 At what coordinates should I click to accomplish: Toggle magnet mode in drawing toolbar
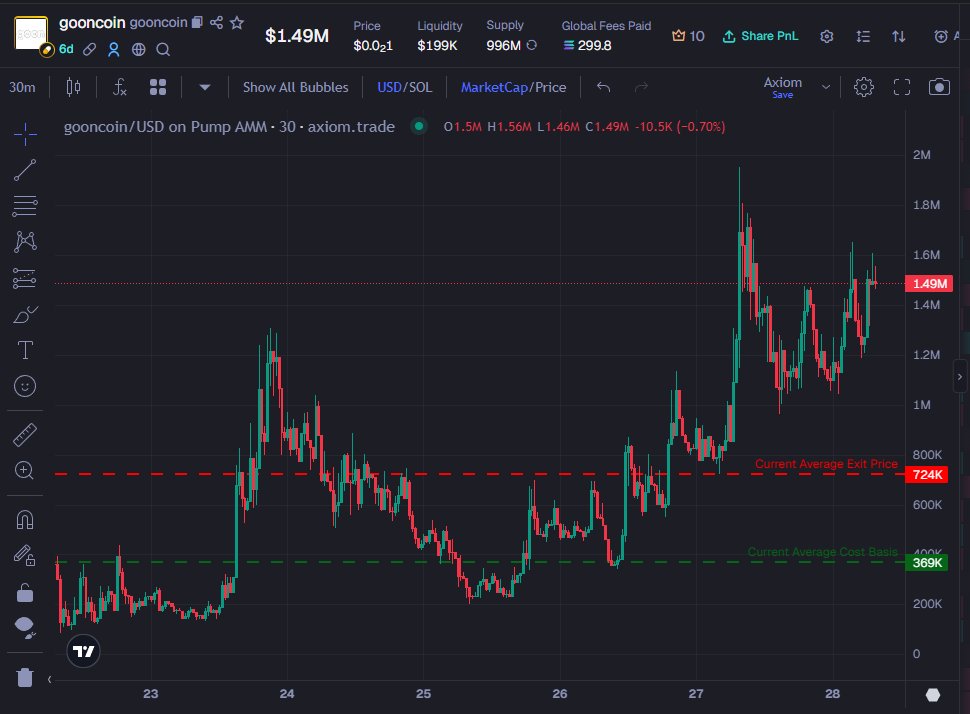(25, 520)
